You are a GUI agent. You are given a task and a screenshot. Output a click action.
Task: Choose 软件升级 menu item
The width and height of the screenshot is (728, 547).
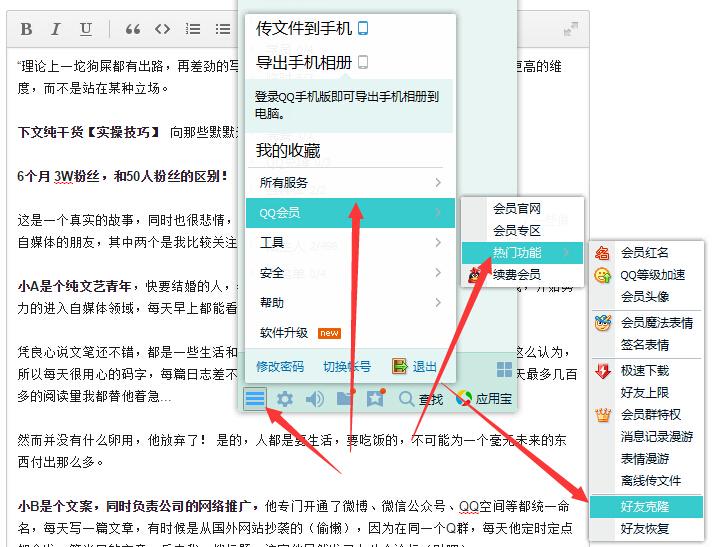pos(350,333)
